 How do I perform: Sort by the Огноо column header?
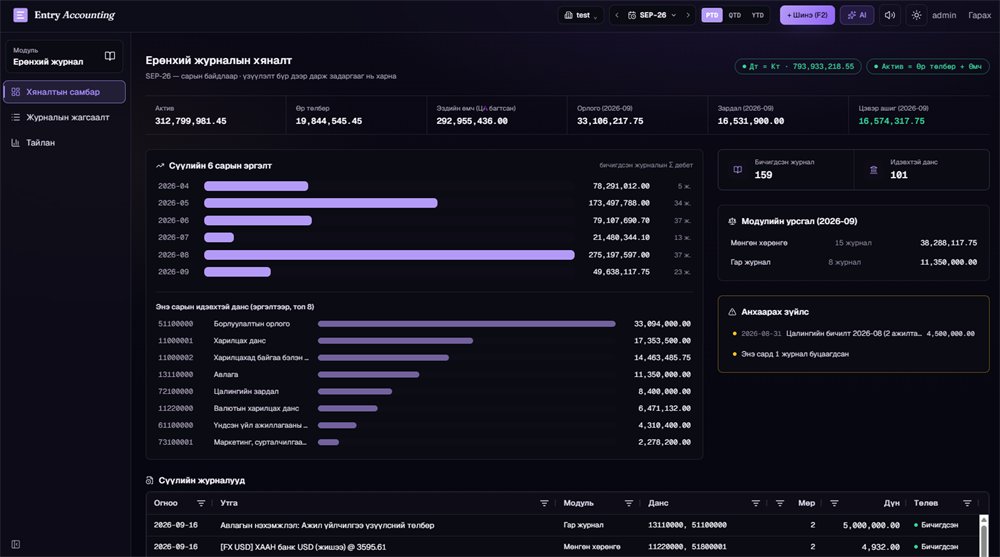pos(166,503)
